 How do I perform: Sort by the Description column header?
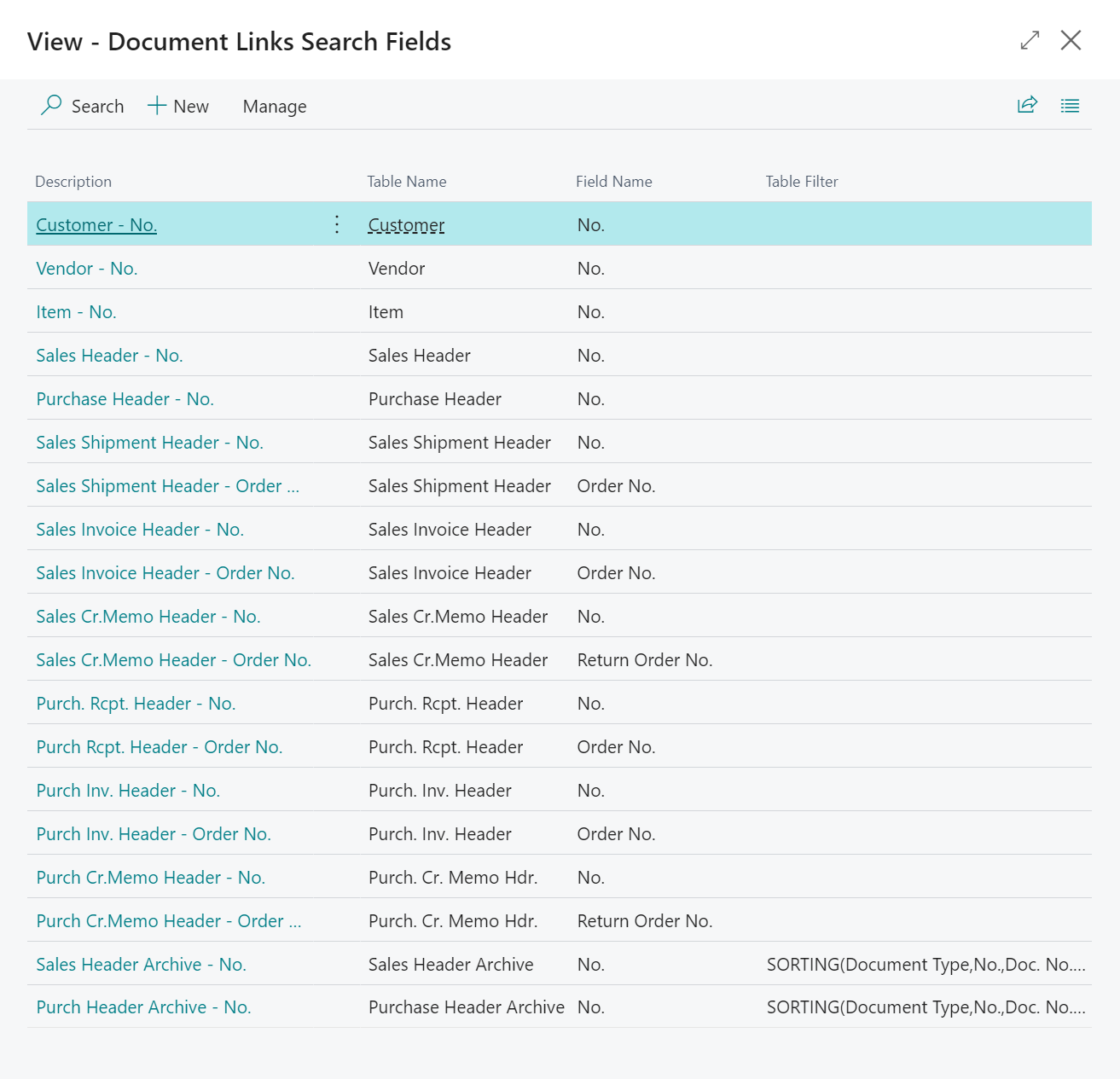pos(73,182)
